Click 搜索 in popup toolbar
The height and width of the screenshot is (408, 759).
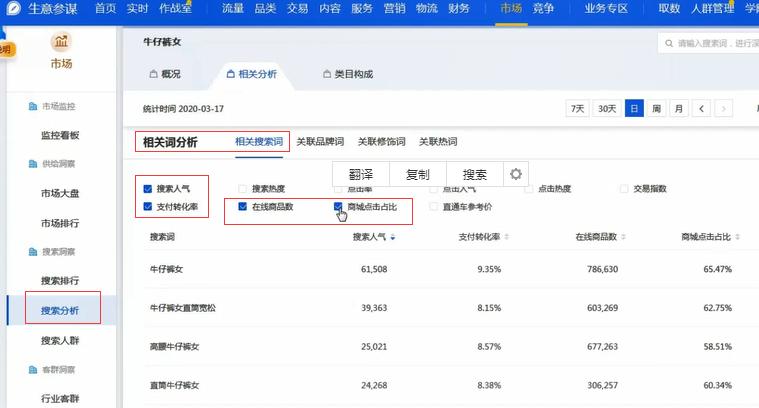pyautogui.click(x=474, y=174)
